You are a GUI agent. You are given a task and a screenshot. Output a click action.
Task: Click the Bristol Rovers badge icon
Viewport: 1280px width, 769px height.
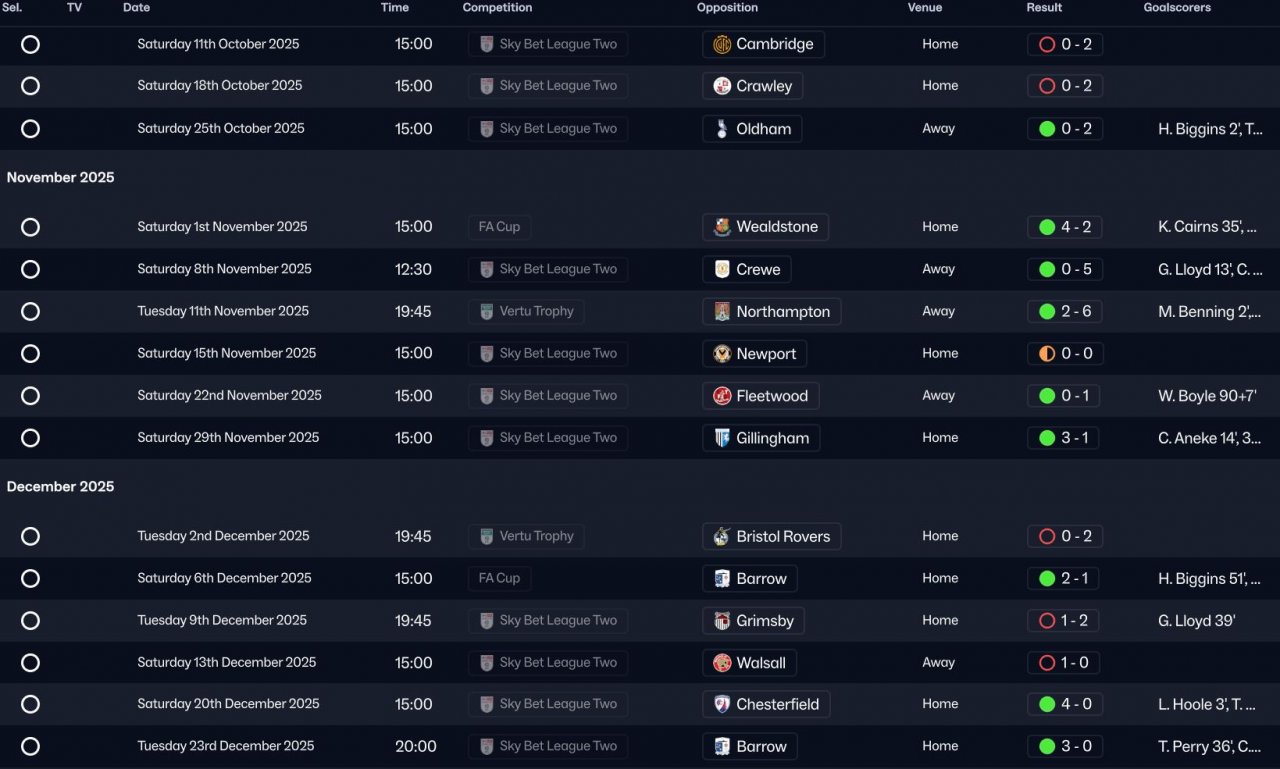722,537
